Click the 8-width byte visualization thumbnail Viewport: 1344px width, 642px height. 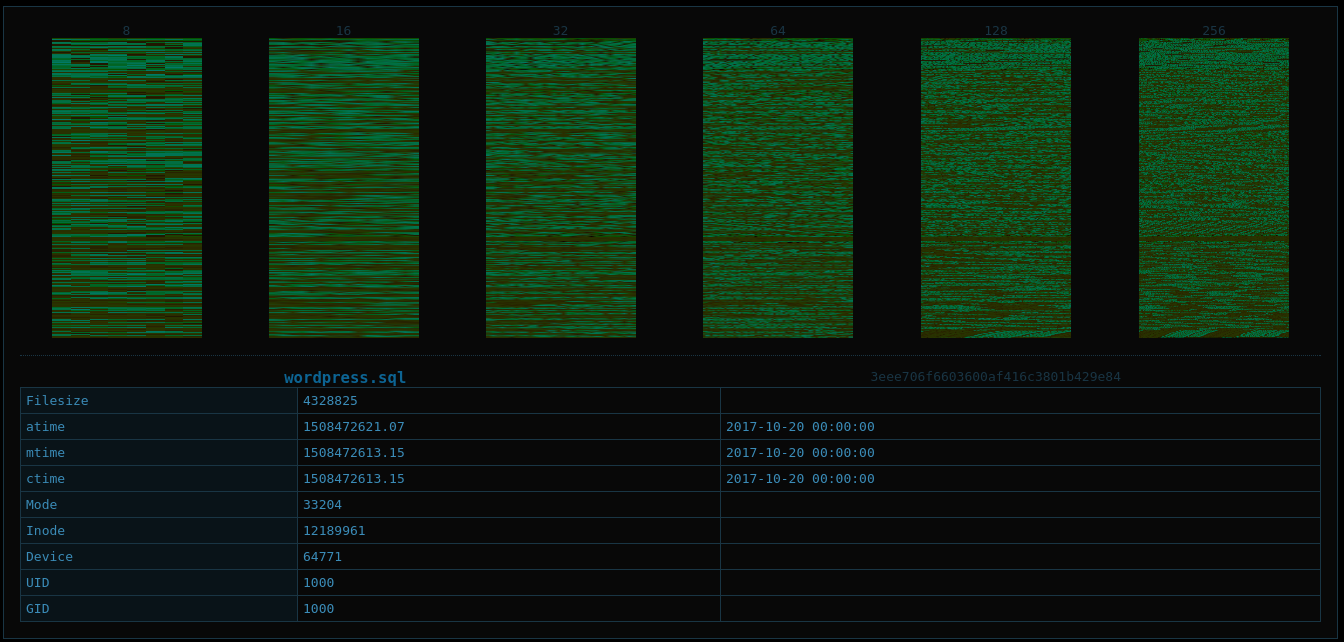click(x=127, y=188)
